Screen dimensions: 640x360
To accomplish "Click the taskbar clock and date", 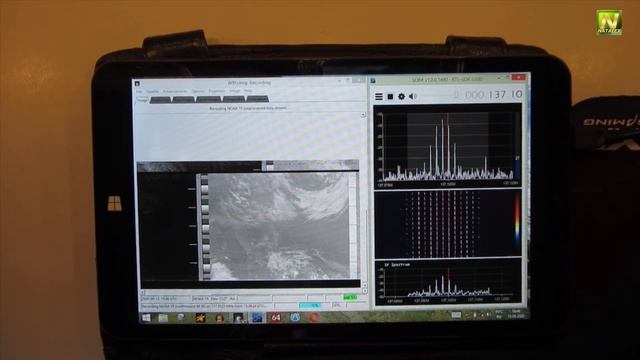I will coord(516,314).
